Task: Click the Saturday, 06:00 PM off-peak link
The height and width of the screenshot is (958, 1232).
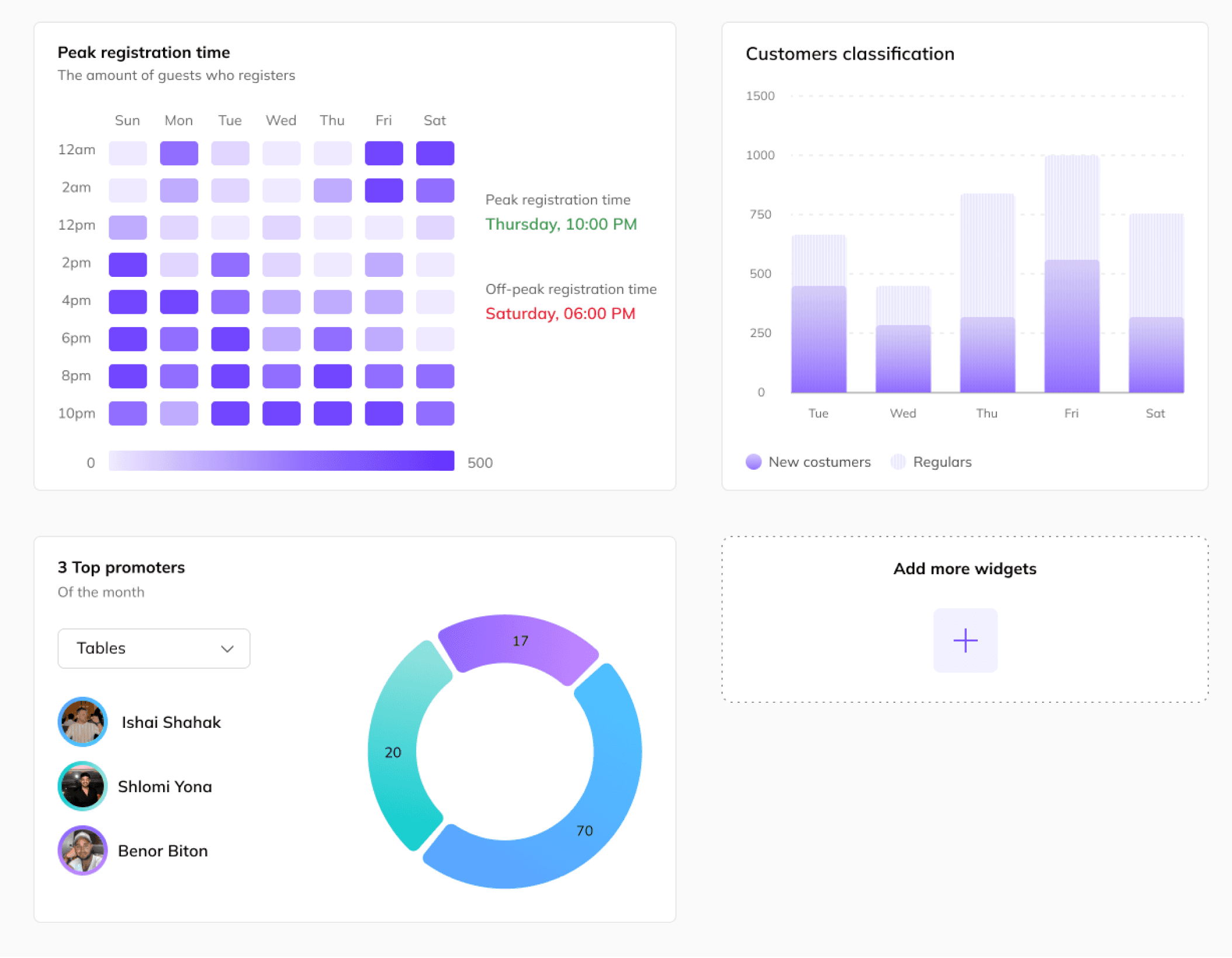Action: tap(560, 314)
